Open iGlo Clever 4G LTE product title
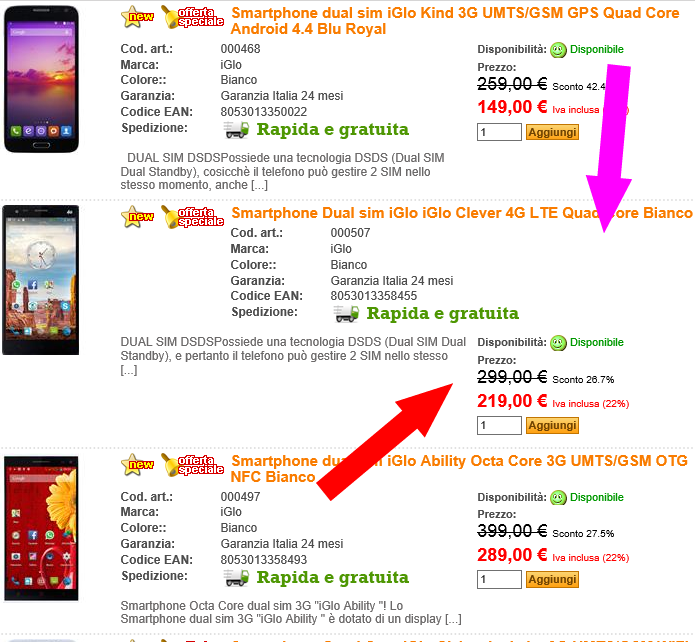695x642 pixels. (x=462, y=213)
